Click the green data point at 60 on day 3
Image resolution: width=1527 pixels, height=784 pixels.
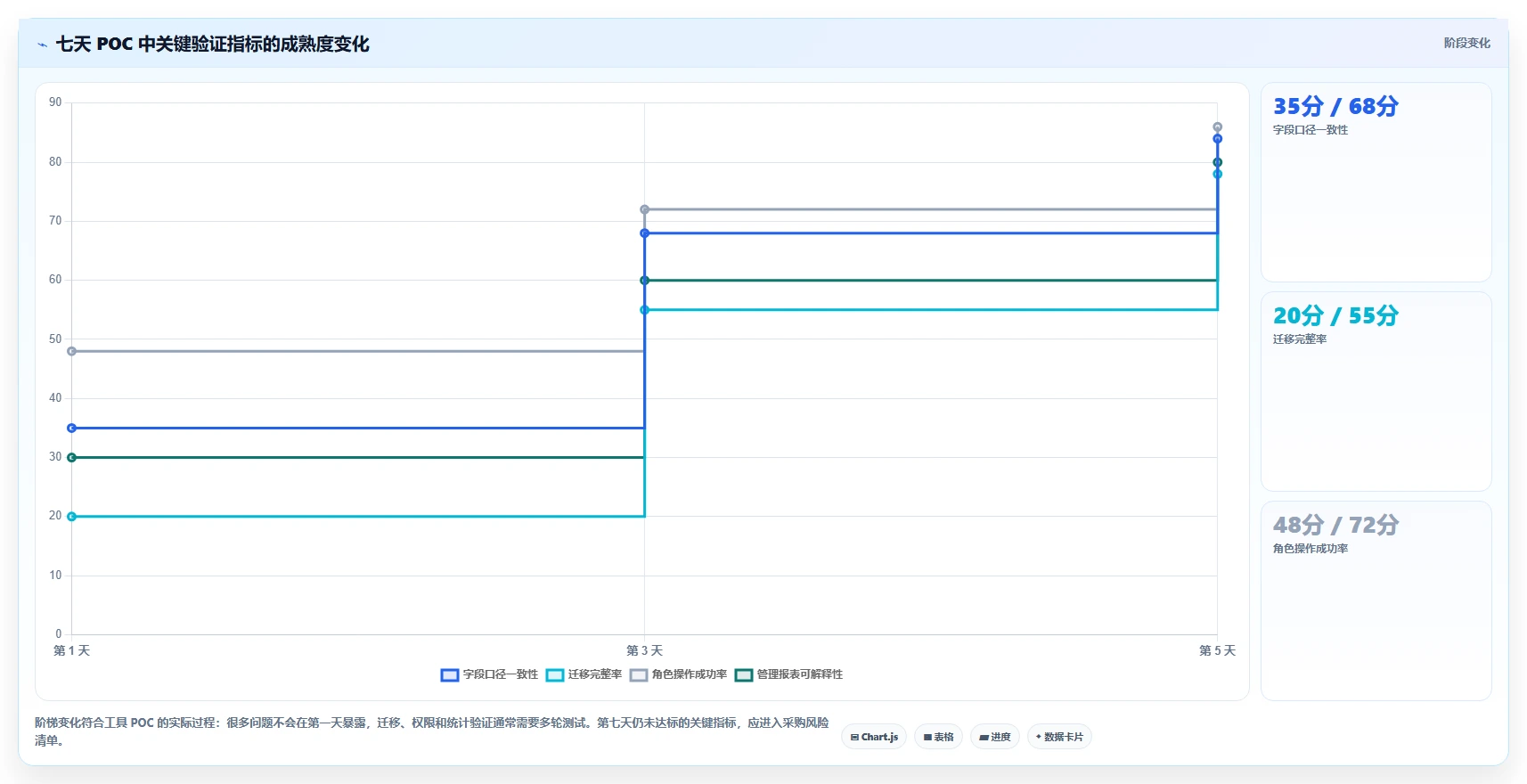coord(644,281)
